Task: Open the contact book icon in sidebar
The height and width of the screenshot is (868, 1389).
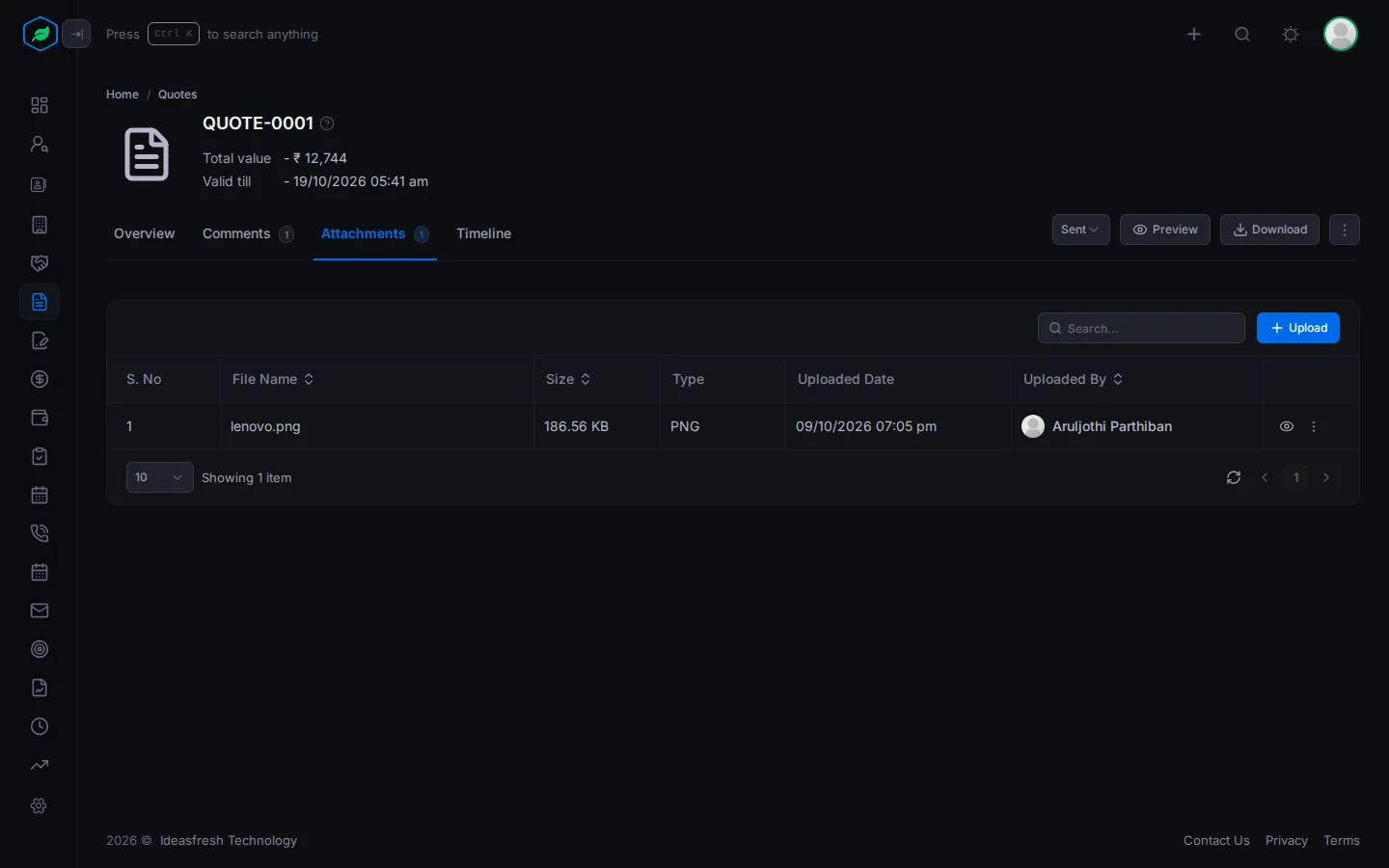Action: tap(40, 184)
